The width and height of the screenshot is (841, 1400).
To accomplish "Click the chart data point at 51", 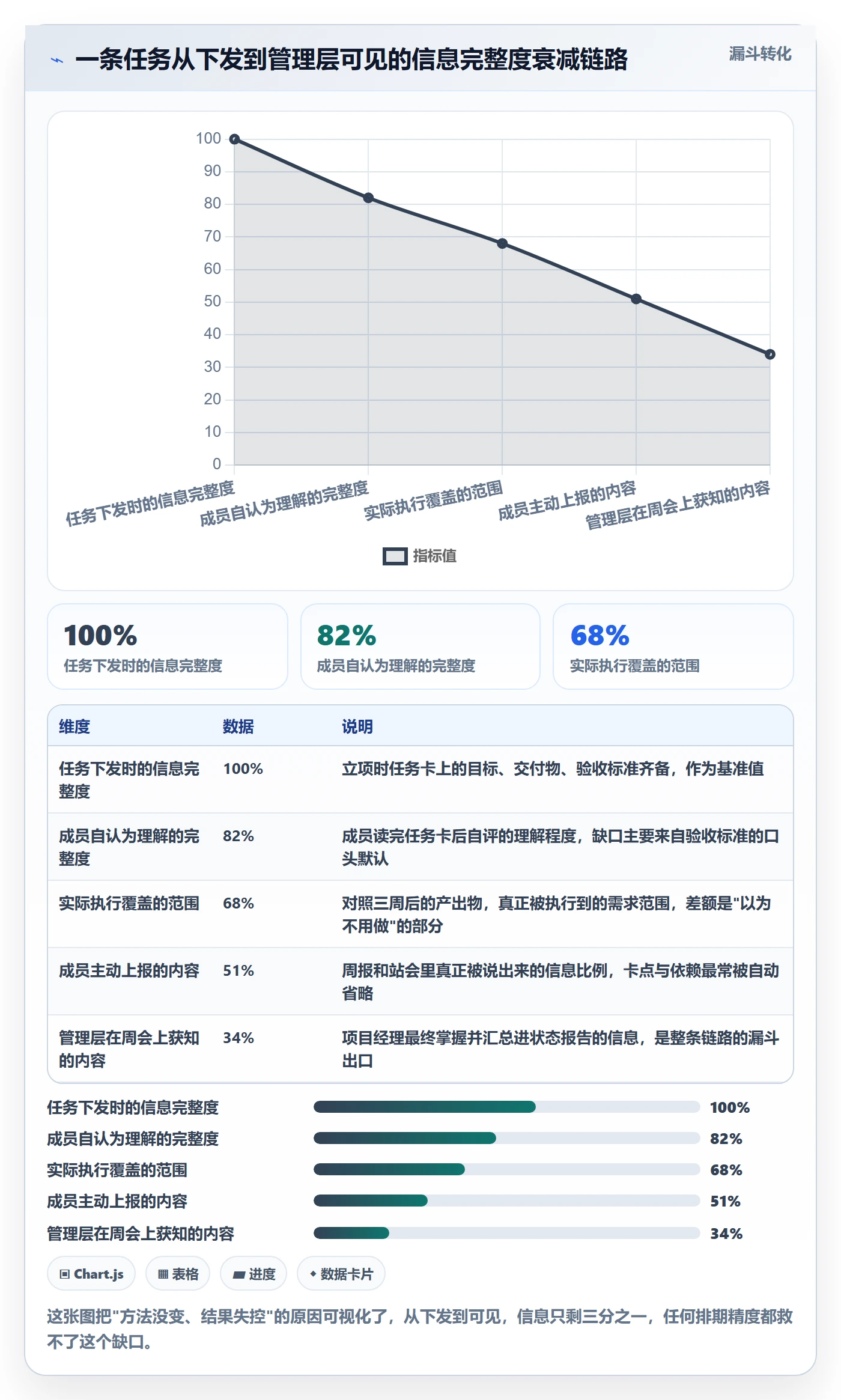I will click(x=636, y=299).
